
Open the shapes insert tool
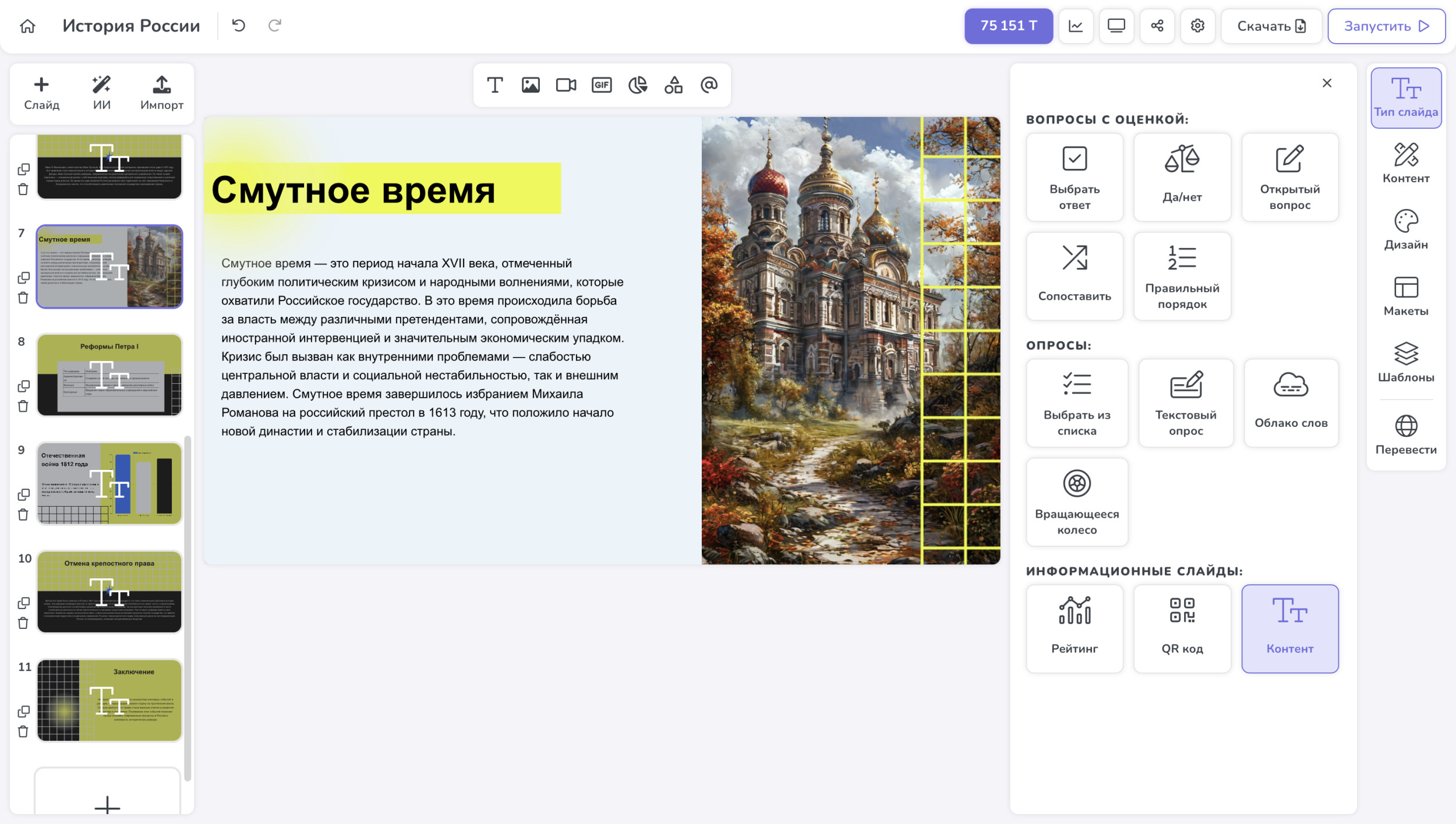(673, 85)
